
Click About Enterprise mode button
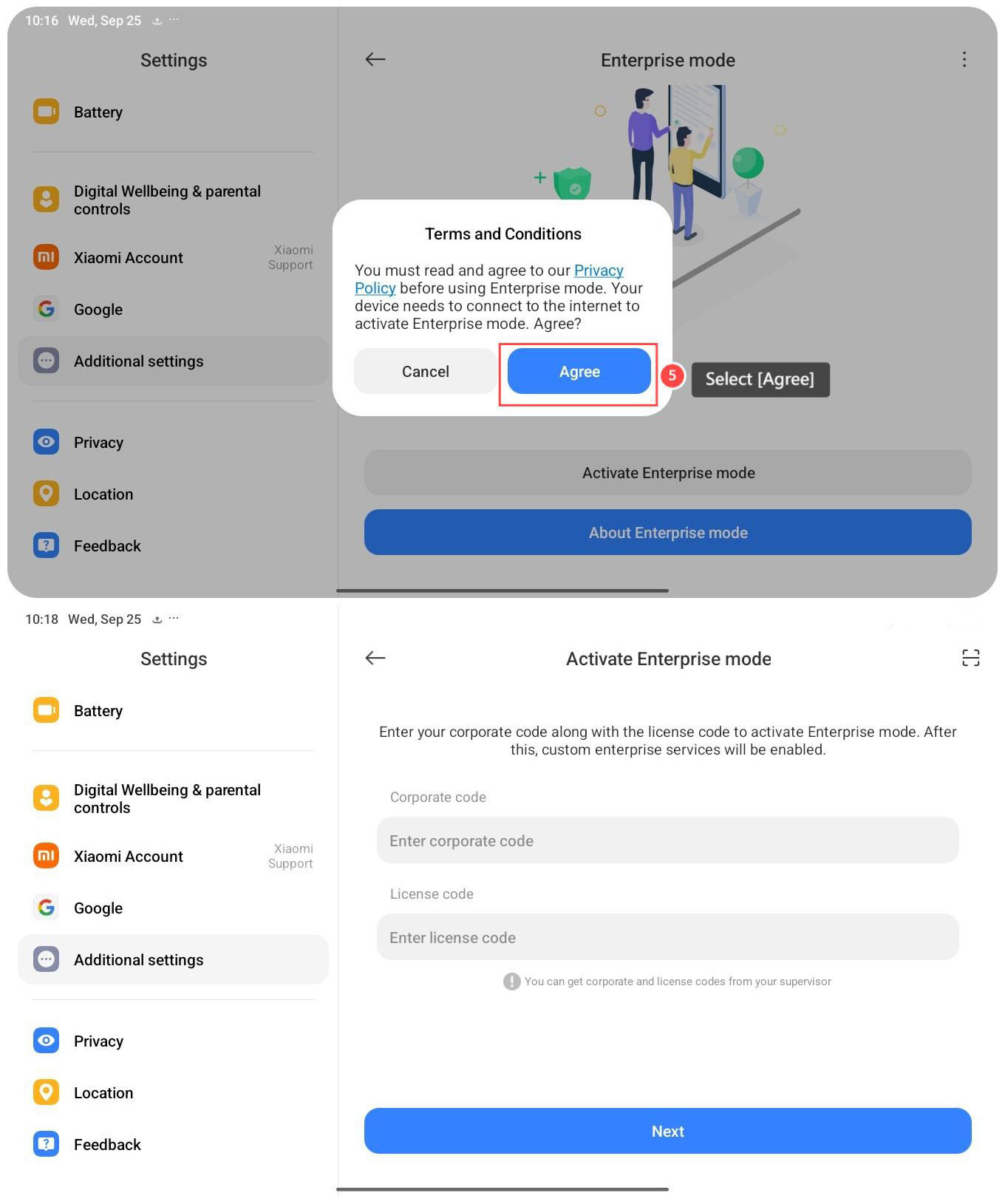(x=667, y=532)
